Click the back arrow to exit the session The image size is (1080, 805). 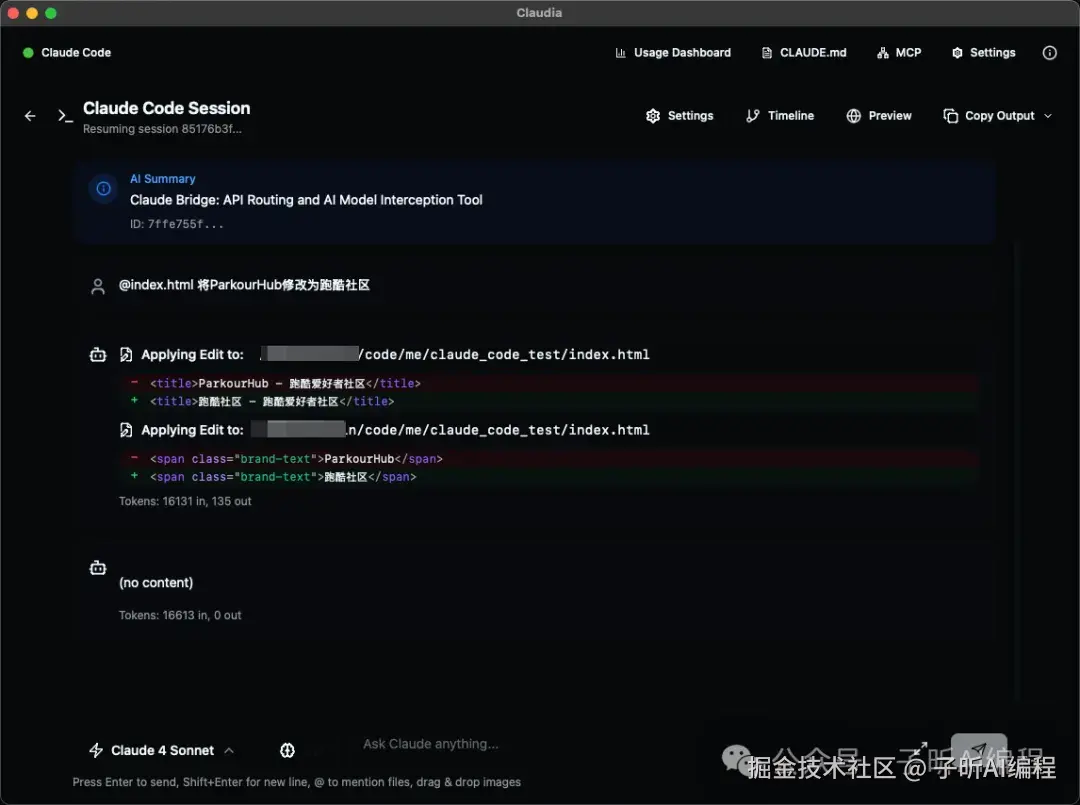[30, 115]
